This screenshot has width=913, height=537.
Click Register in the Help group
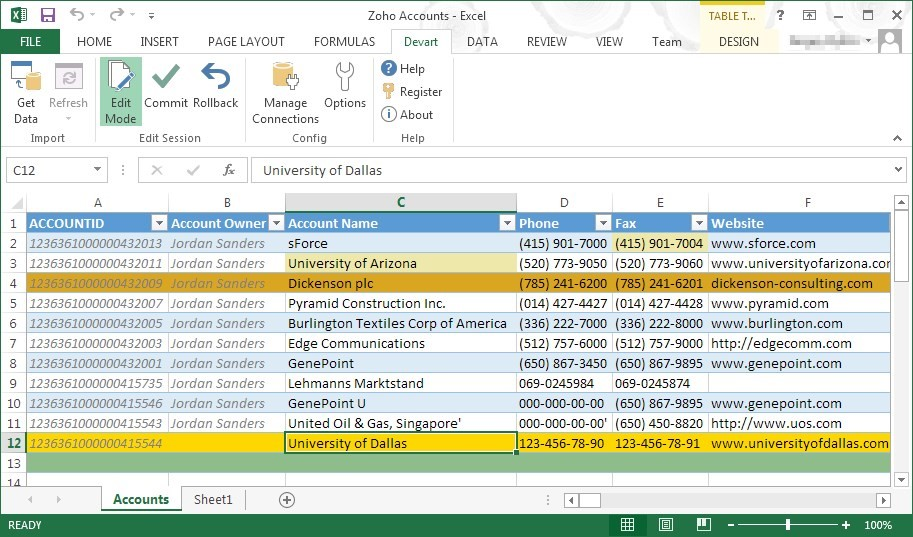pyautogui.click(x=412, y=91)
